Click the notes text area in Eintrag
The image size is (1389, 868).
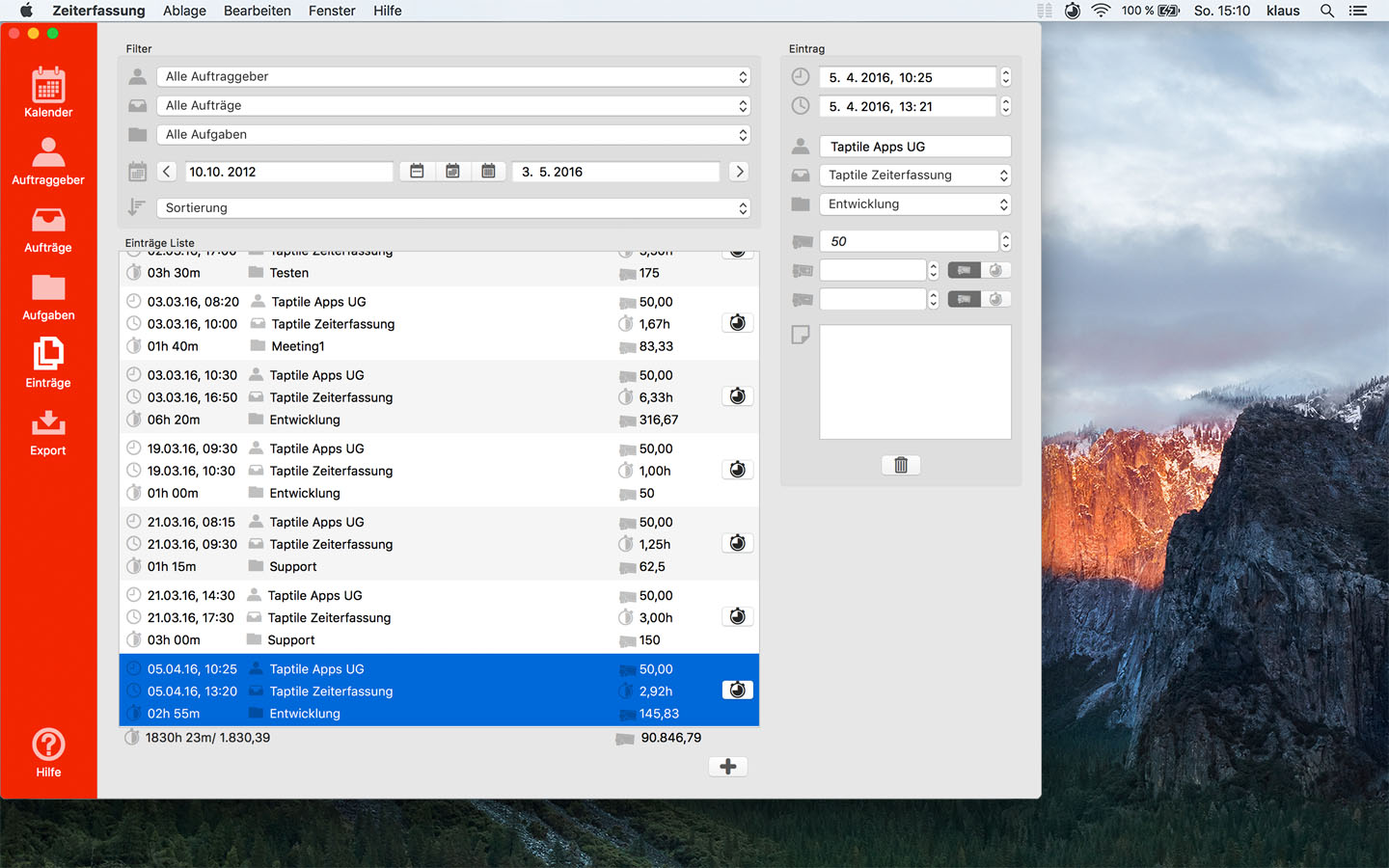[x=915, y=382]
